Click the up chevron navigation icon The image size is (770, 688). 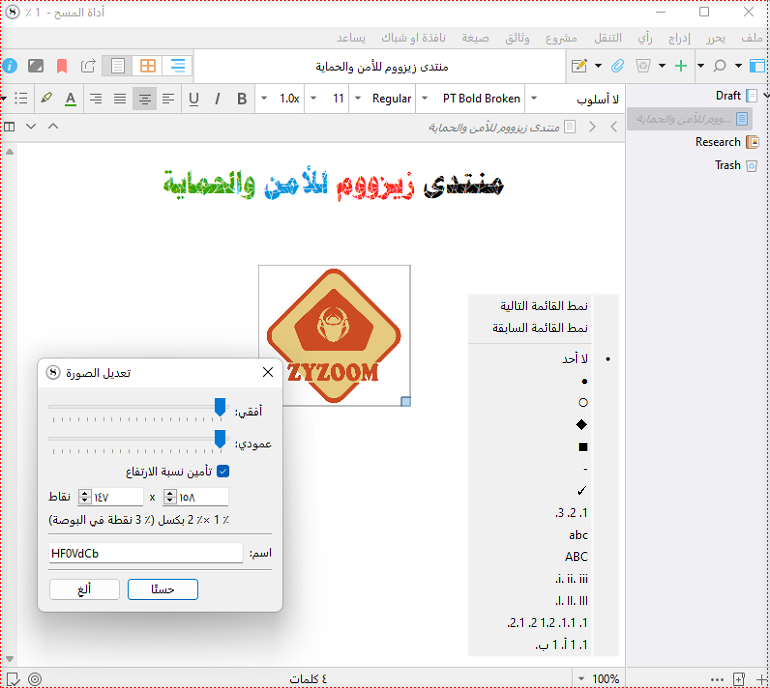[x=53, y=126]
